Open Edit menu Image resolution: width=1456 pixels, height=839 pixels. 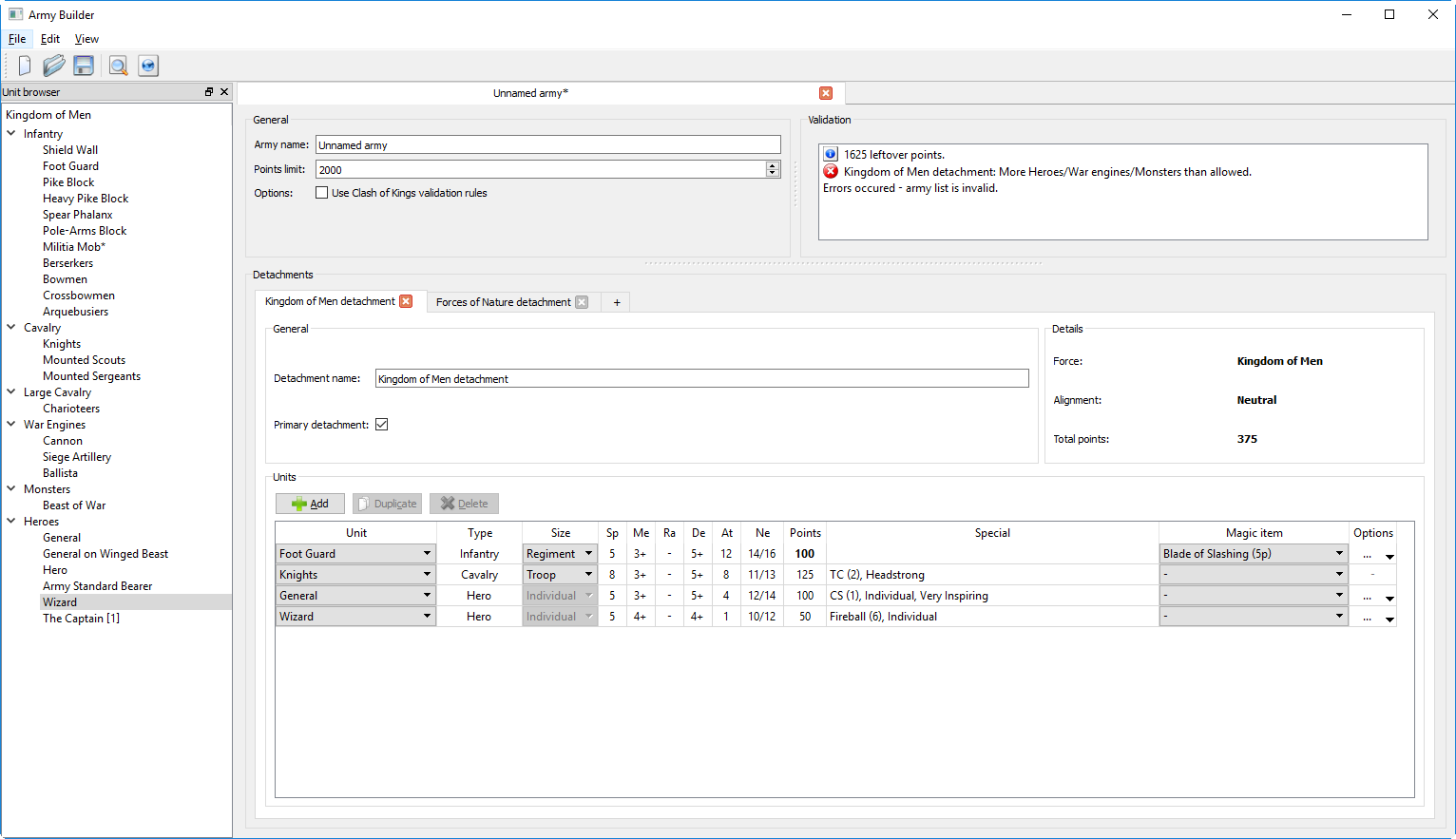coord(50,39)
